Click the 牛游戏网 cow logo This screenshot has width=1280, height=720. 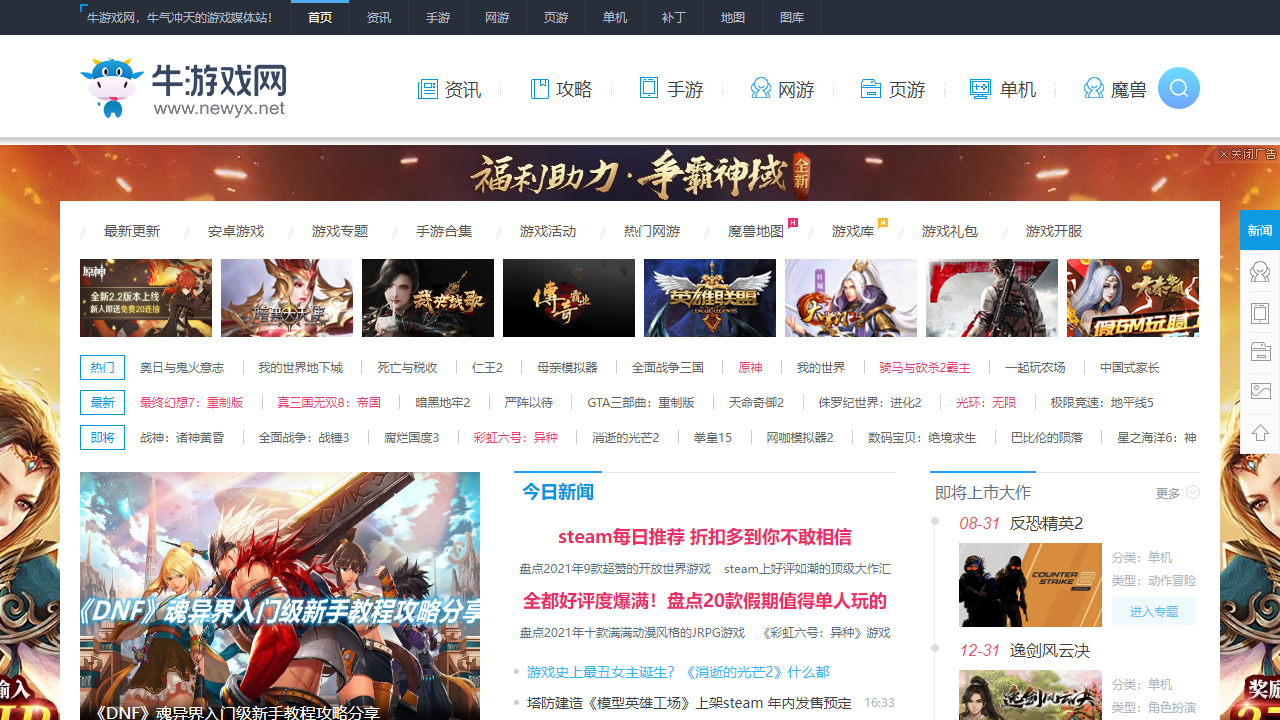[x=185, y=88]
